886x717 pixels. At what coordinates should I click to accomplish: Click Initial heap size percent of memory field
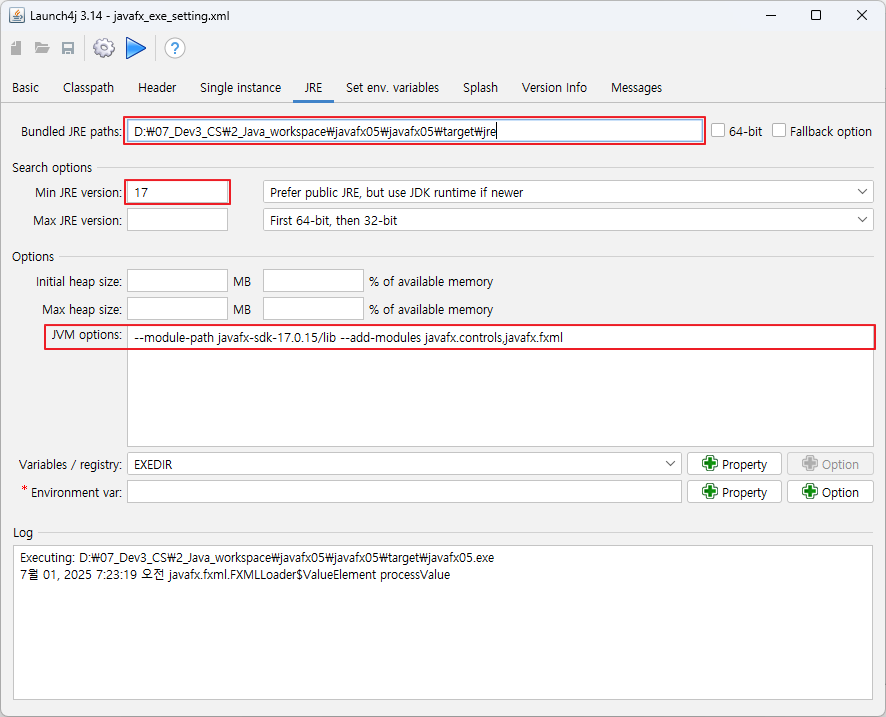coord(313,281)
